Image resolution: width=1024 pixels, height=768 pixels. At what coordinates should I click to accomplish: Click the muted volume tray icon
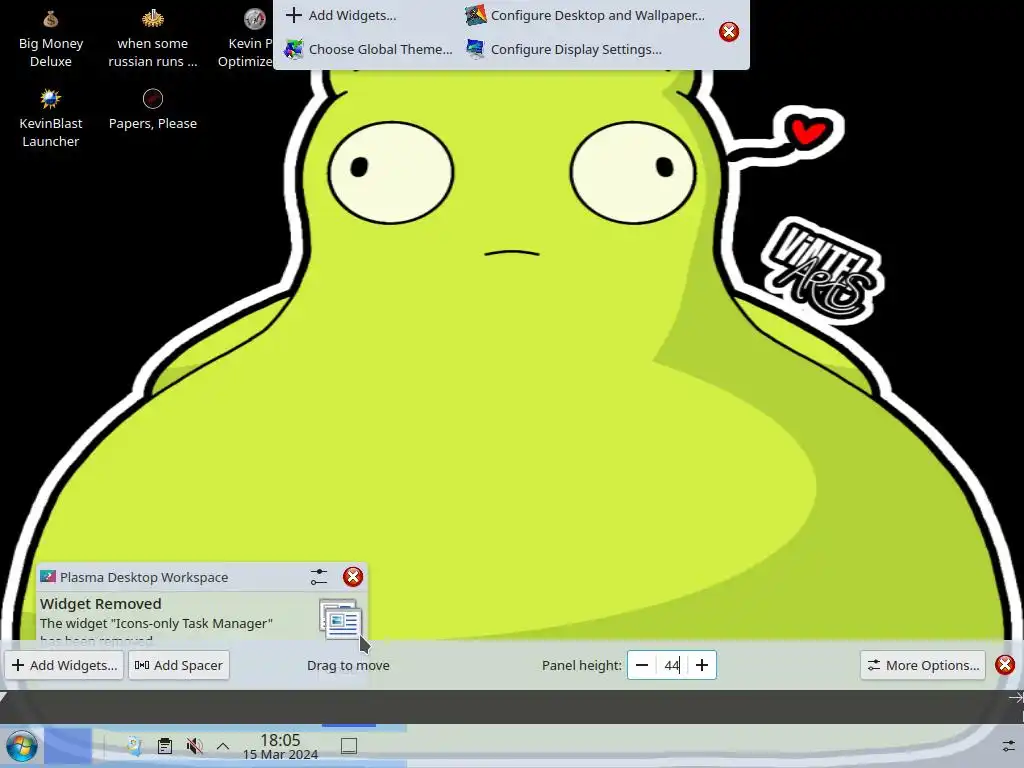[194, 746]
